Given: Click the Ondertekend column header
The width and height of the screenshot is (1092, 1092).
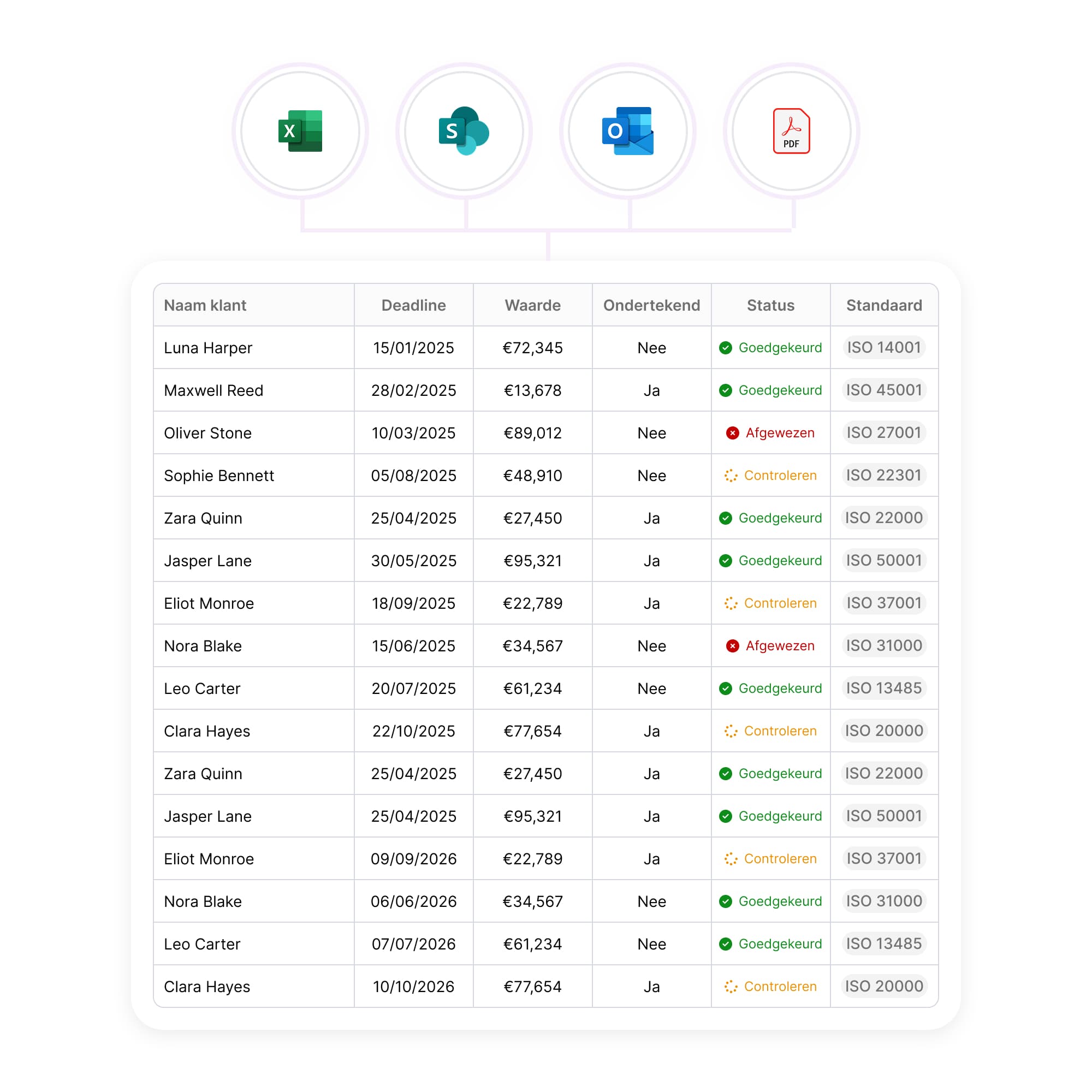Looking at the screenshot, I should point(651,305).
